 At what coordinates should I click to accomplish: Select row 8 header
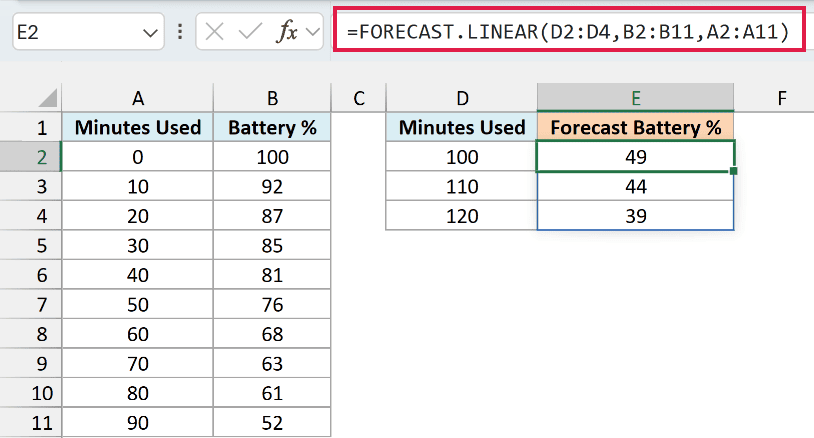(x=31, y=334)
